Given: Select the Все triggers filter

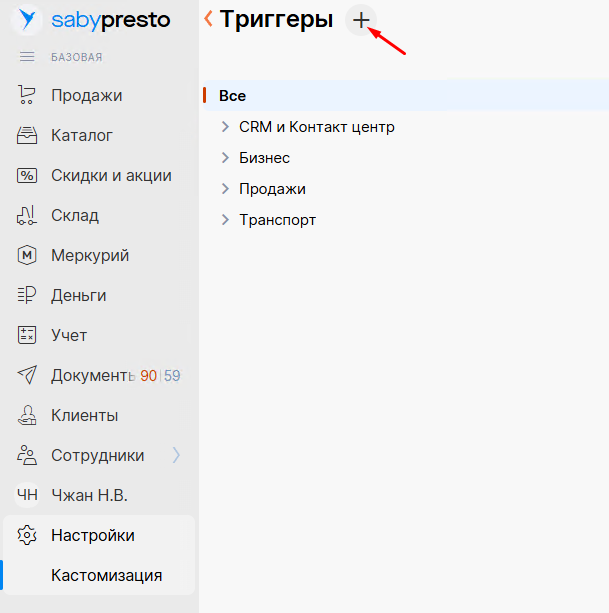Looking at the screenshot, I should click(x=232, y=96).
